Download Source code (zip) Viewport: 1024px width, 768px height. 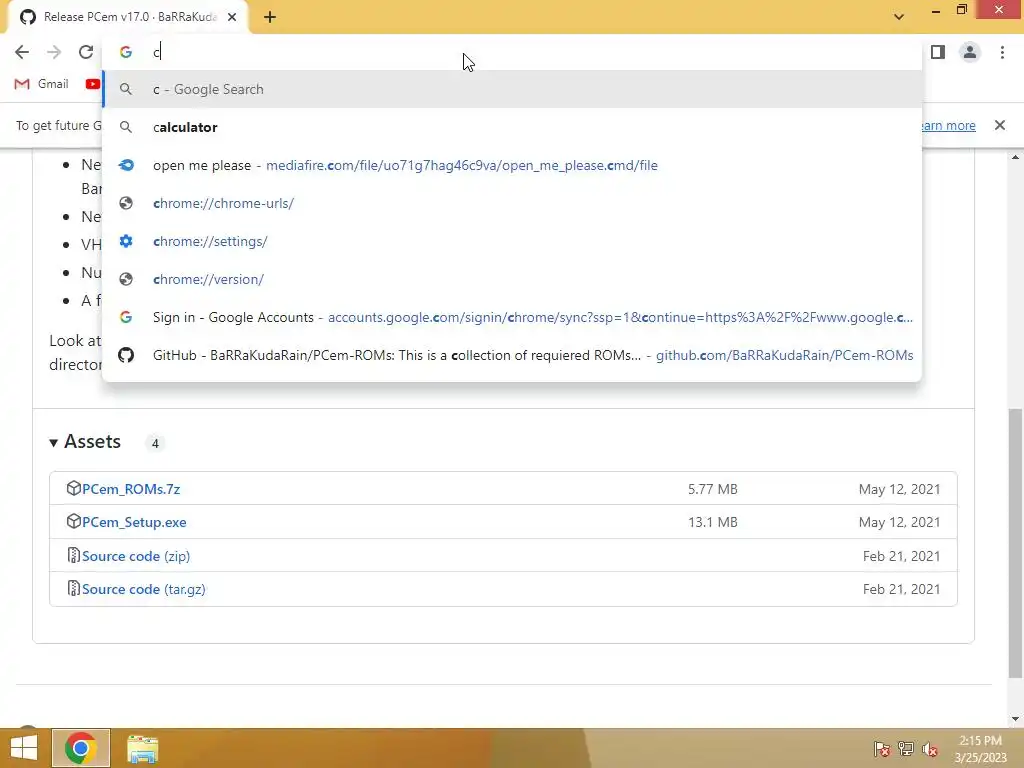tap(136, 556)
